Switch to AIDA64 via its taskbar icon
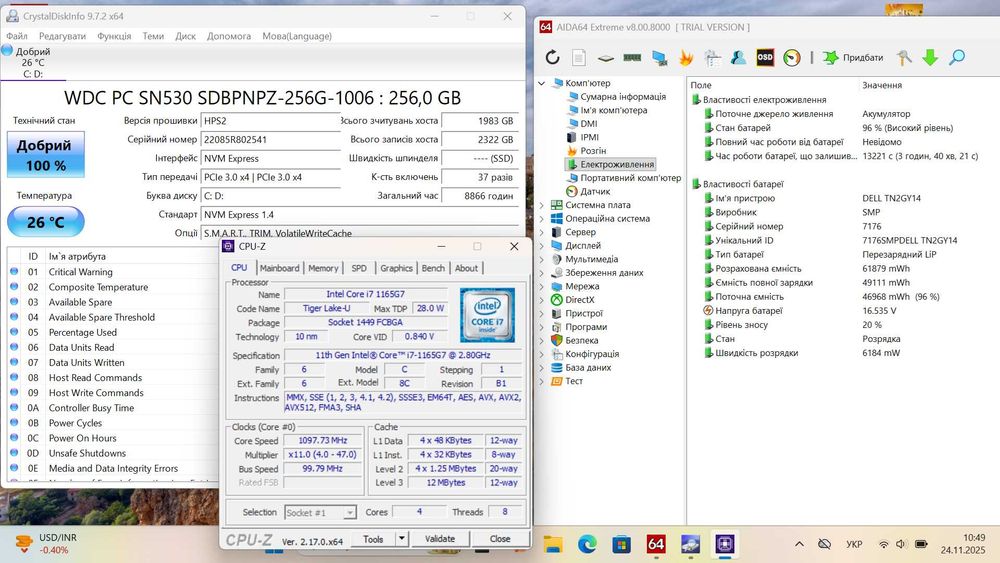Image resolution: width=1000 pixels, height=563 pixels. pos(656,544)
